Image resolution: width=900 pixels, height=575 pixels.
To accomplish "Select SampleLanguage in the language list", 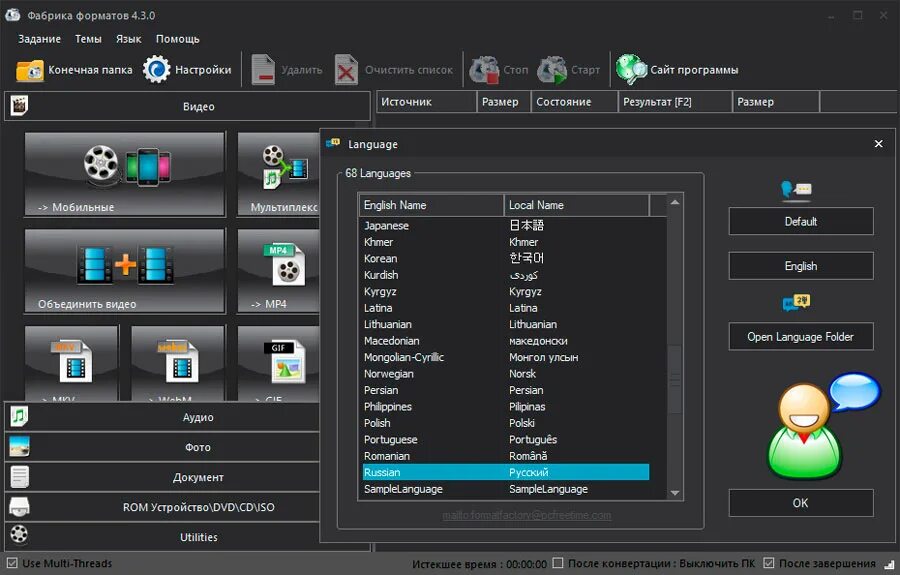I will 505,489.
